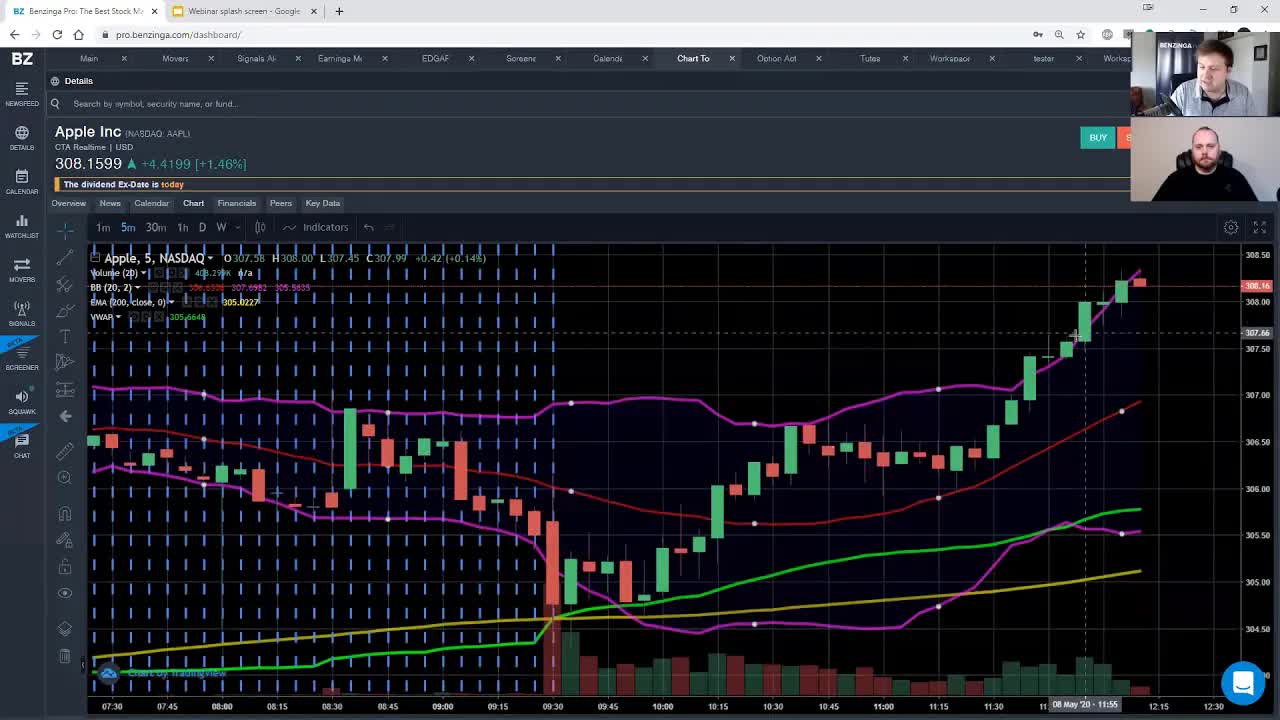Open the Indicators menu
This screenshot has width=1280, height=720.
(x=316, y=227)
